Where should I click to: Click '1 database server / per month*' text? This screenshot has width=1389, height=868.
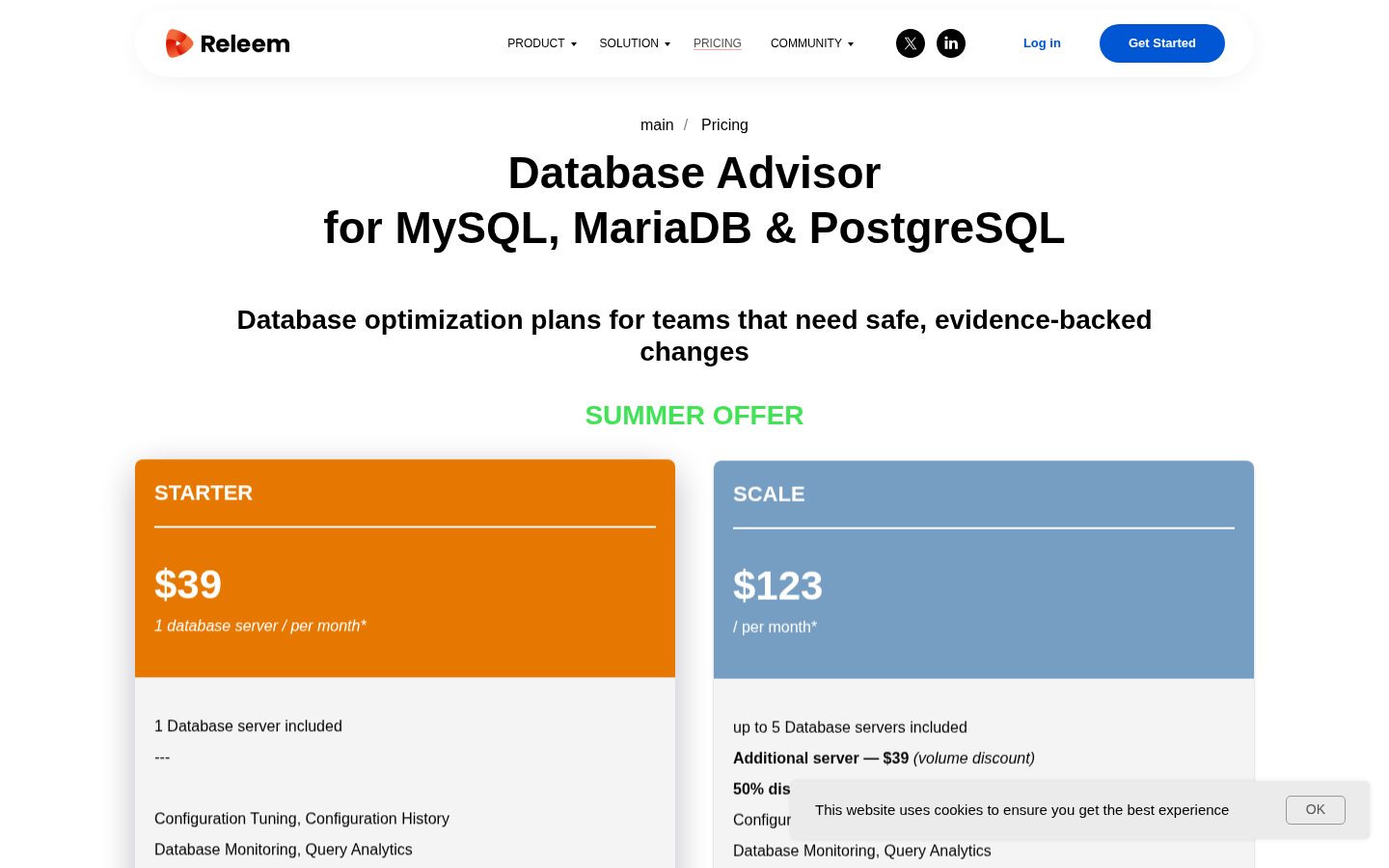point(260,626)
